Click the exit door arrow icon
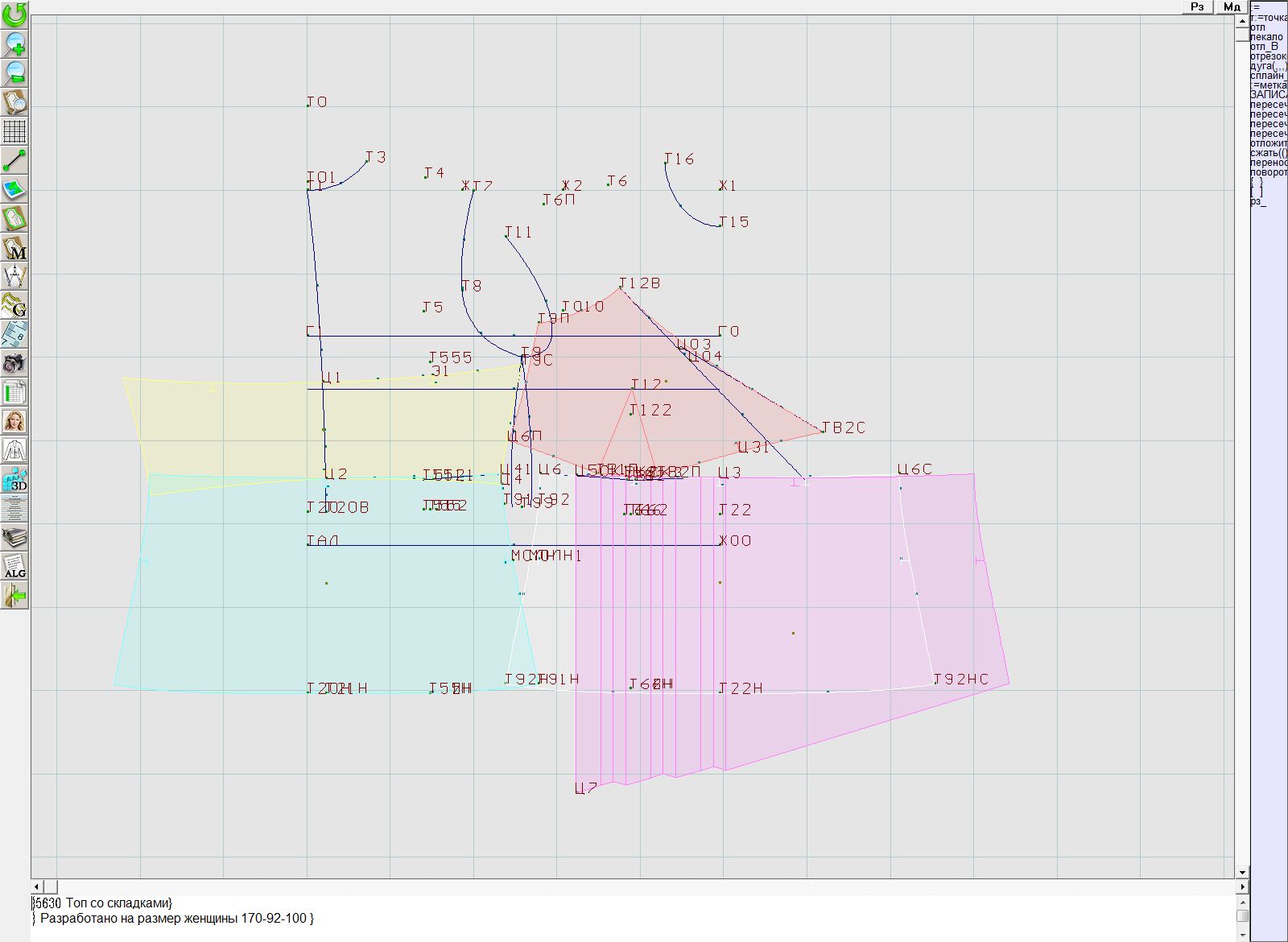The image size is (1288, 942). pyautogui.click(x=14, y=596)
